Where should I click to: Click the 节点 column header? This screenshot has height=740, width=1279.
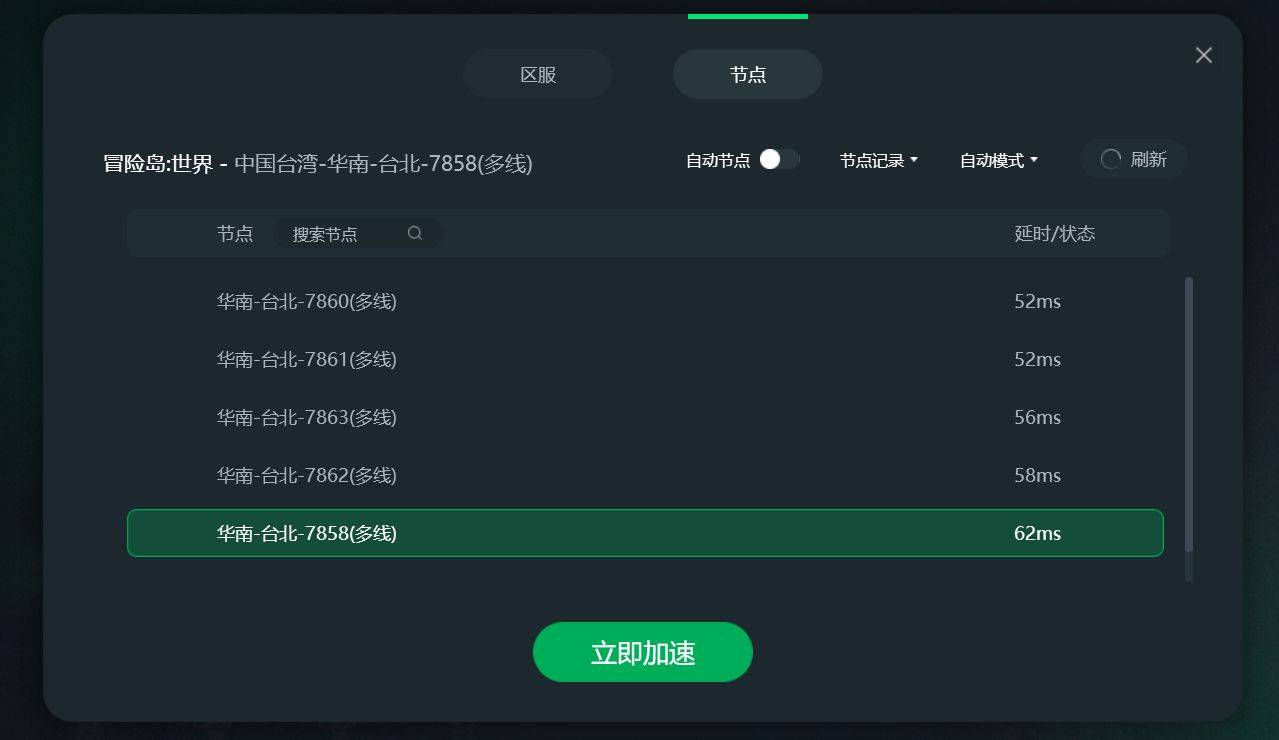235,233
